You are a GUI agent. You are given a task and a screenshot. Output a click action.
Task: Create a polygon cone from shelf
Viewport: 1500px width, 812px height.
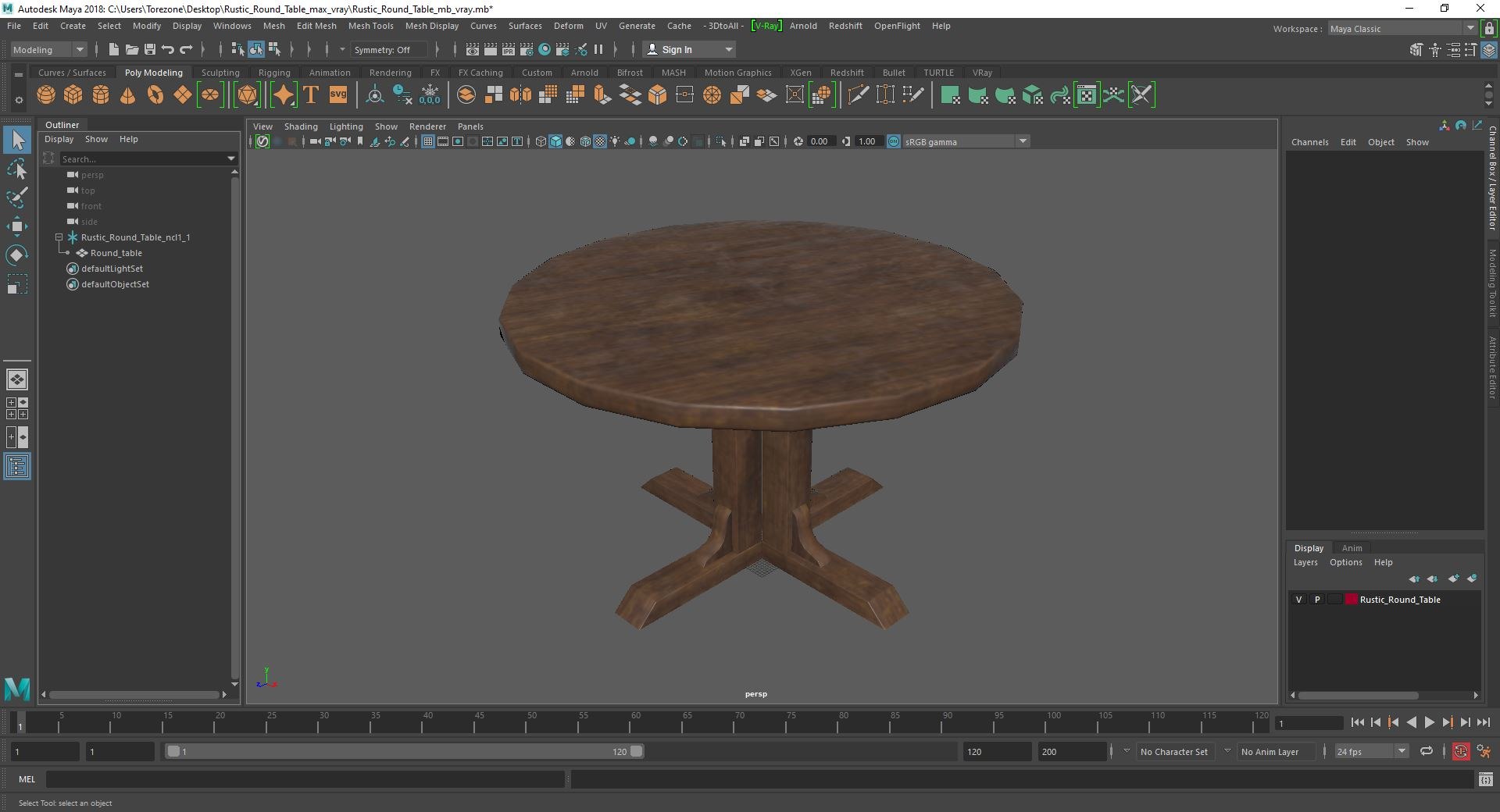(128, 95)
